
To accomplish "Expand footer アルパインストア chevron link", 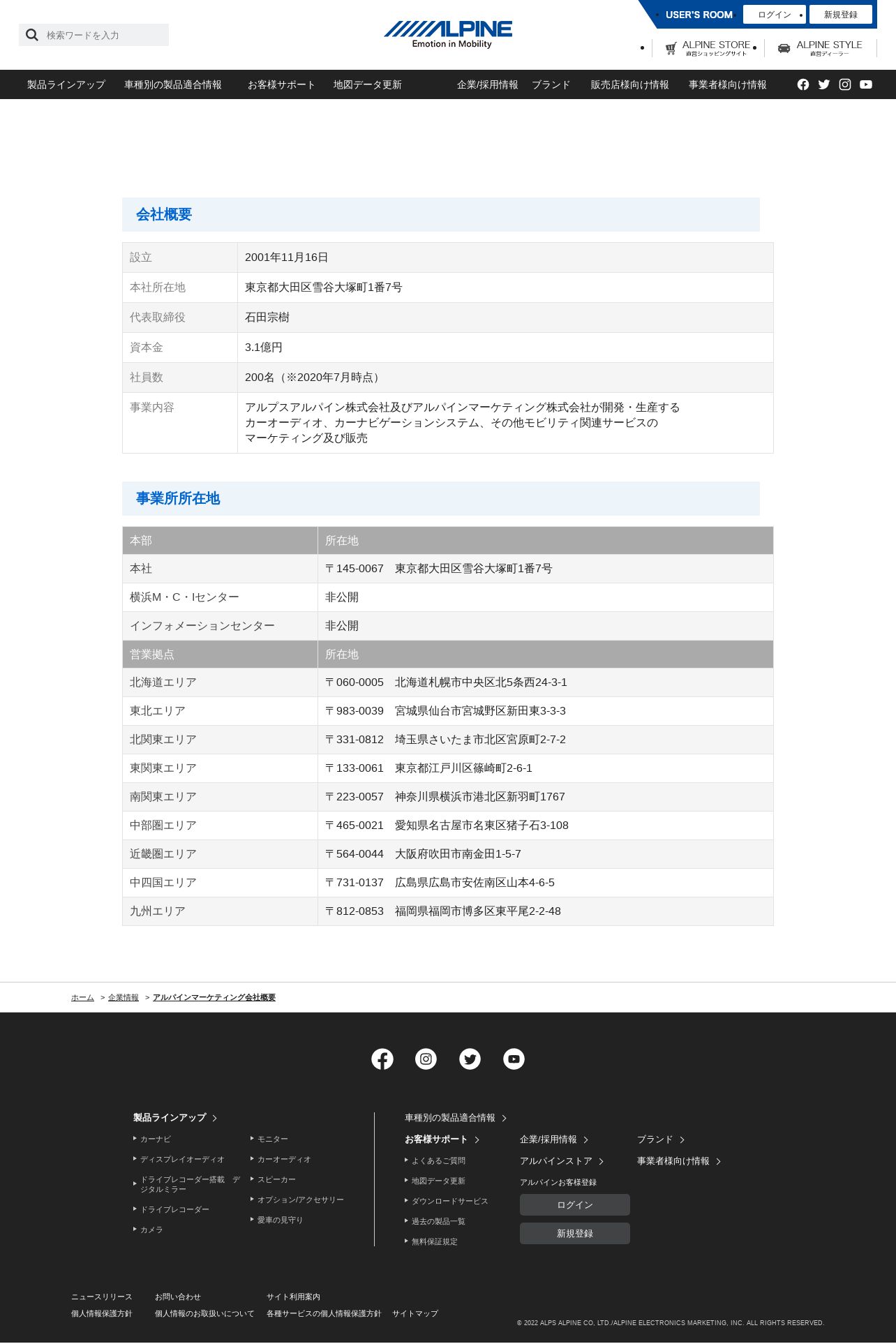I will 562,1161.
